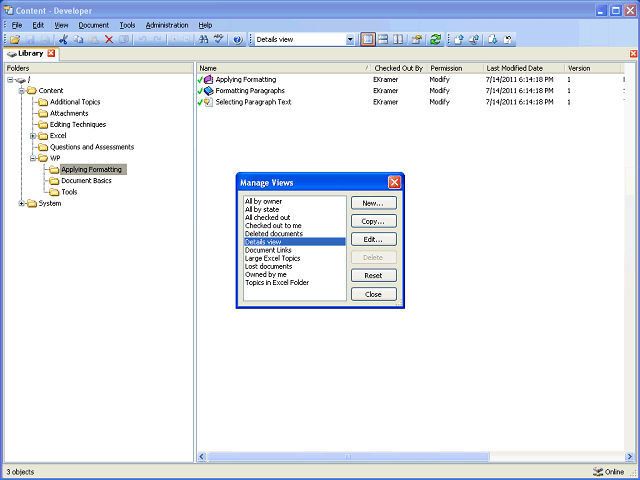
Task: Select the Editing Techniques folder
Action: 78,124
